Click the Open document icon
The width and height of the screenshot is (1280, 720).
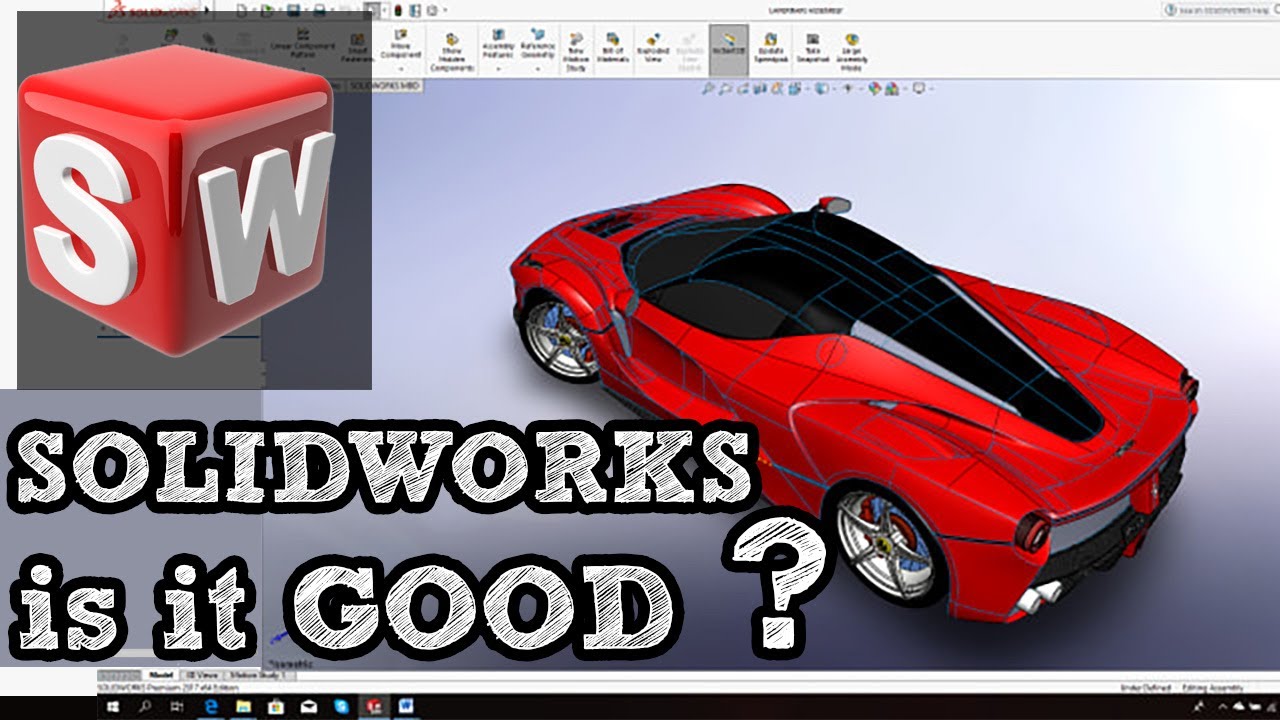(267, 10)
